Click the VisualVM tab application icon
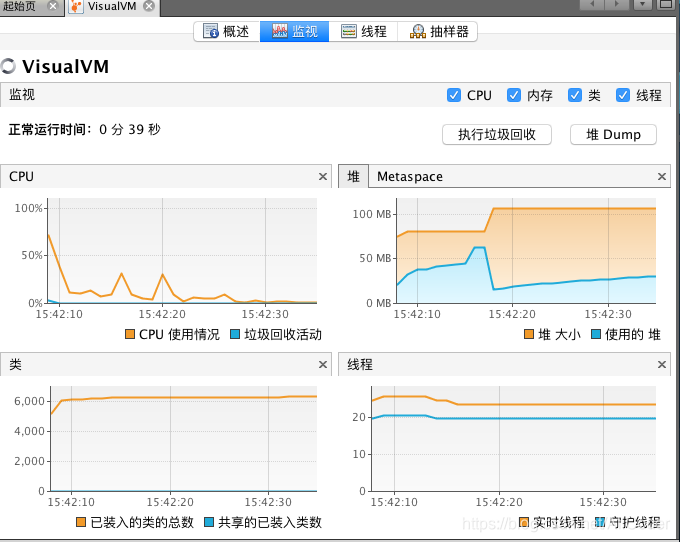 click(x=76, y=7)
